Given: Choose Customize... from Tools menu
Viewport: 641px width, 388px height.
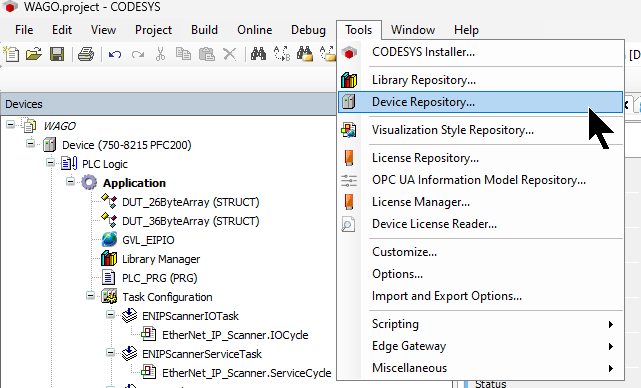Looking at the screenshot, I should 480,252.
